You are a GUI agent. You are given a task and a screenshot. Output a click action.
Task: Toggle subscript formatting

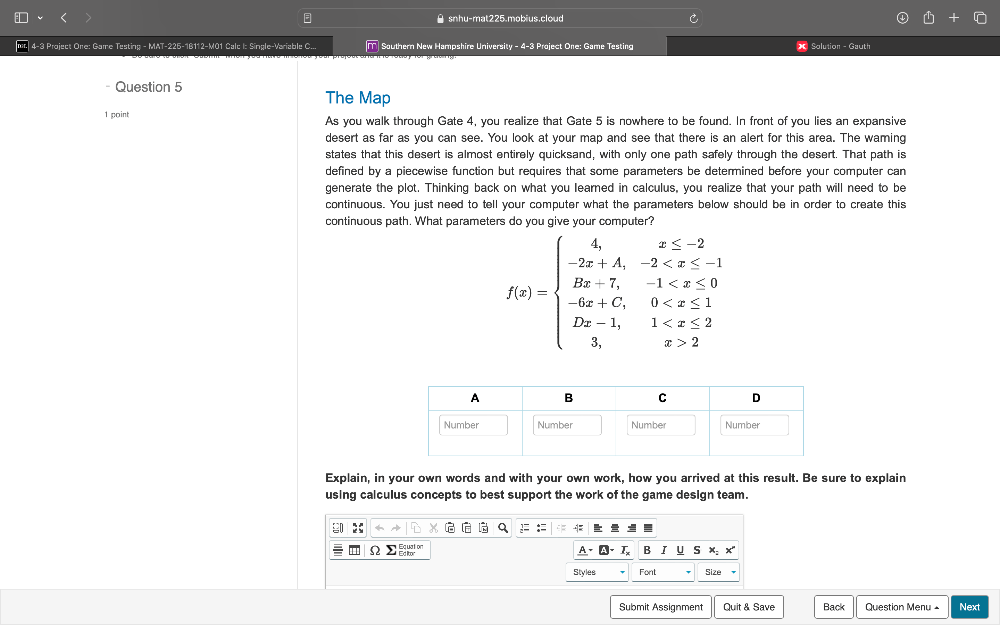714,550
